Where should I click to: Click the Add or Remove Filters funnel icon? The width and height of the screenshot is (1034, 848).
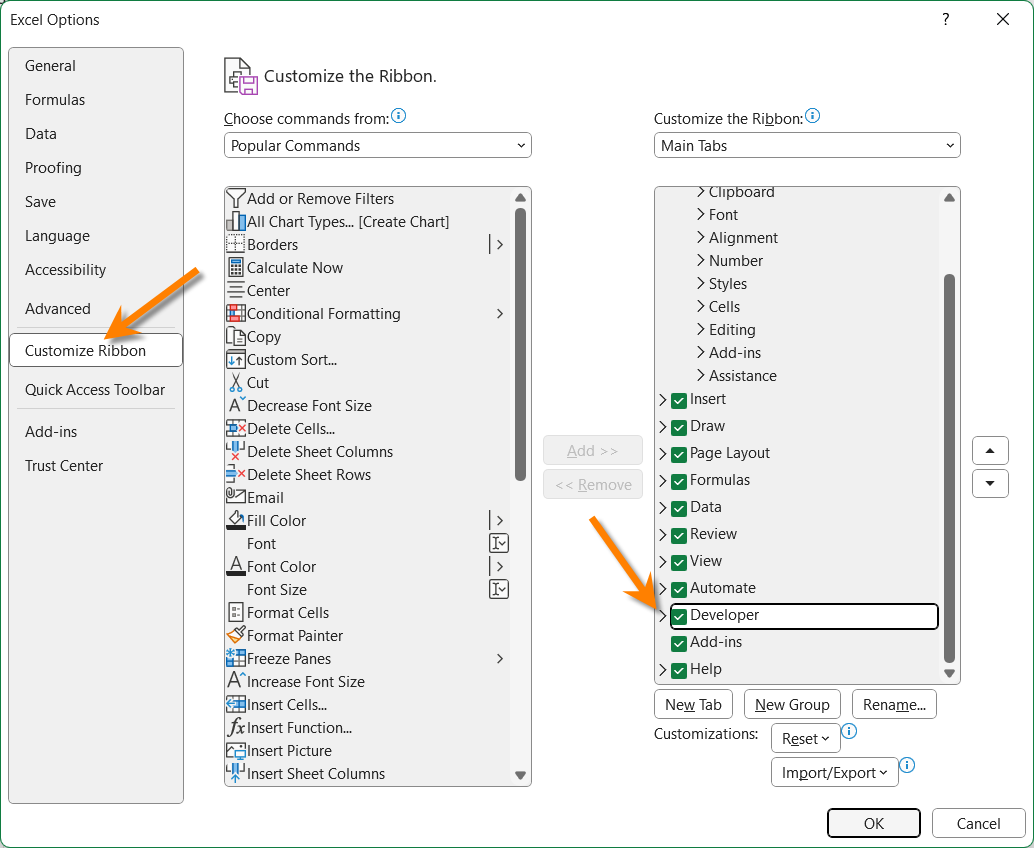click(x=235, y=198)
